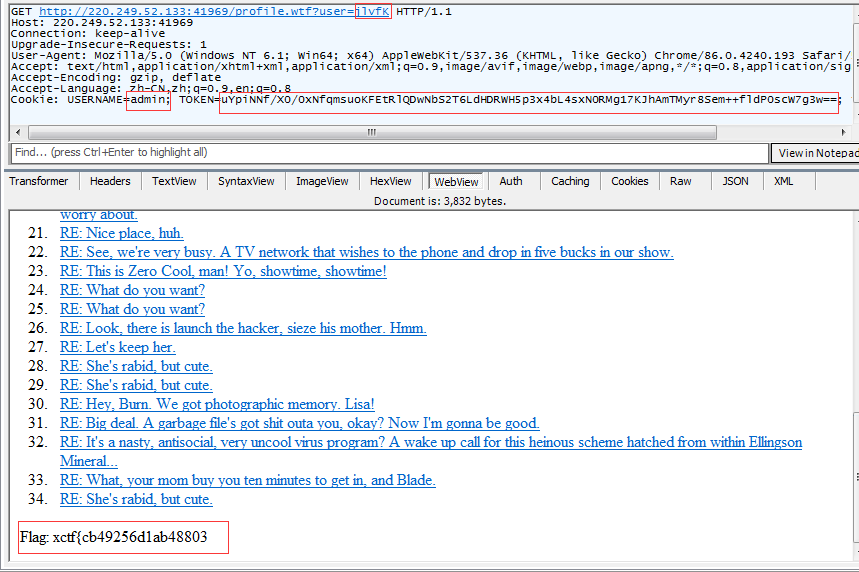Switch to the JSON tab

click(735, 181)
